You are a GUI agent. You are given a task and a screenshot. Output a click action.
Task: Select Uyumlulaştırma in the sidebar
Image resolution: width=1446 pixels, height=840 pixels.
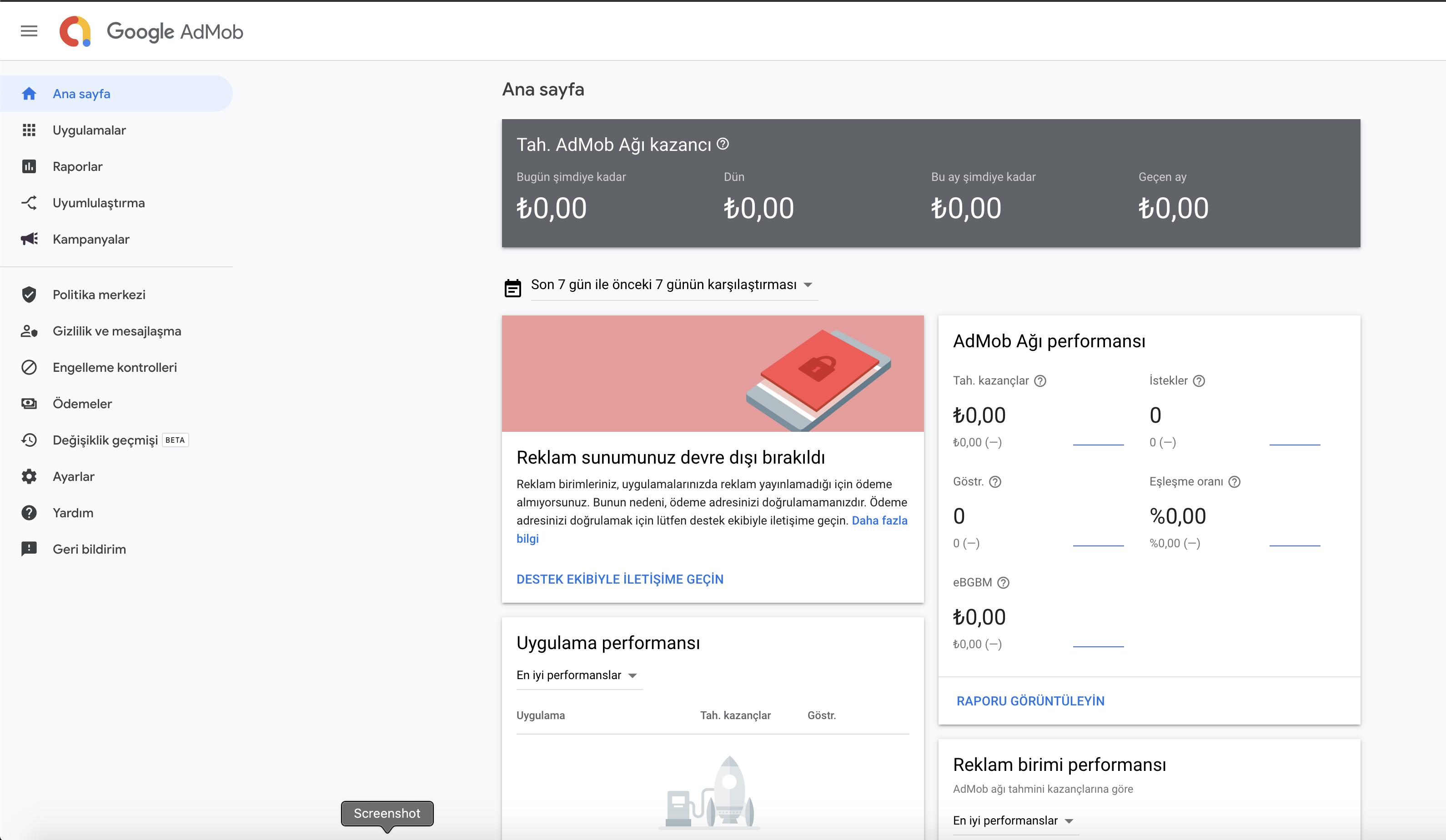[116, 203]
